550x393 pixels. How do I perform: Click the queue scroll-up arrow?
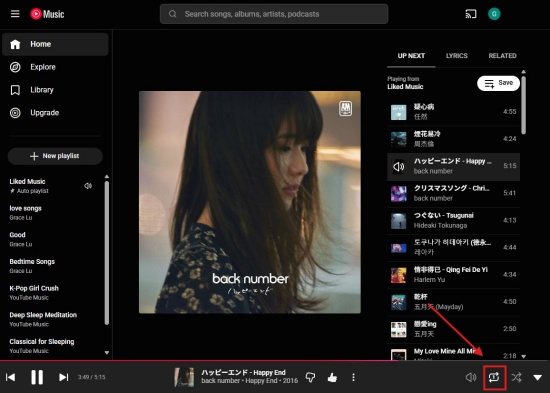coord(523,72)
